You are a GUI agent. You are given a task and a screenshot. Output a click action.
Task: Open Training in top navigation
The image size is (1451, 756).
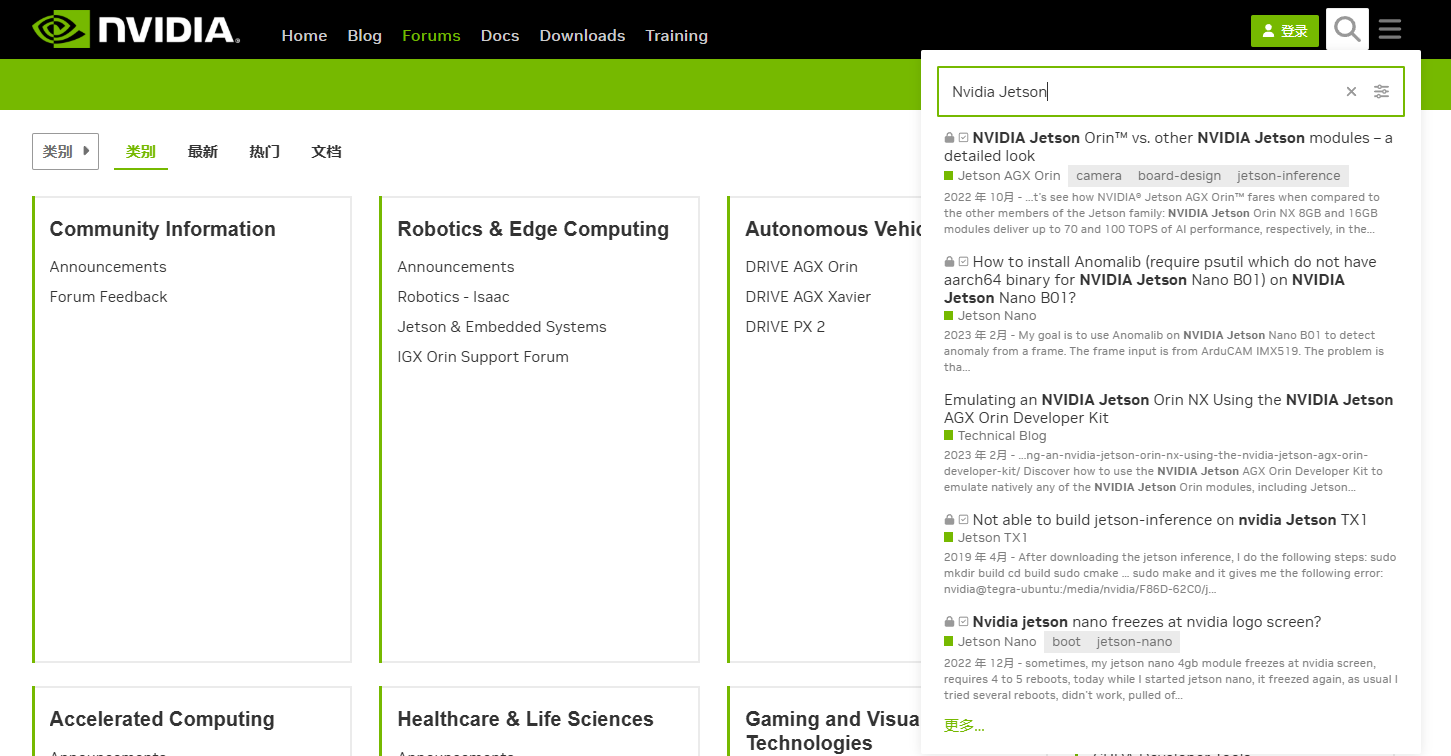pos(676,35)
